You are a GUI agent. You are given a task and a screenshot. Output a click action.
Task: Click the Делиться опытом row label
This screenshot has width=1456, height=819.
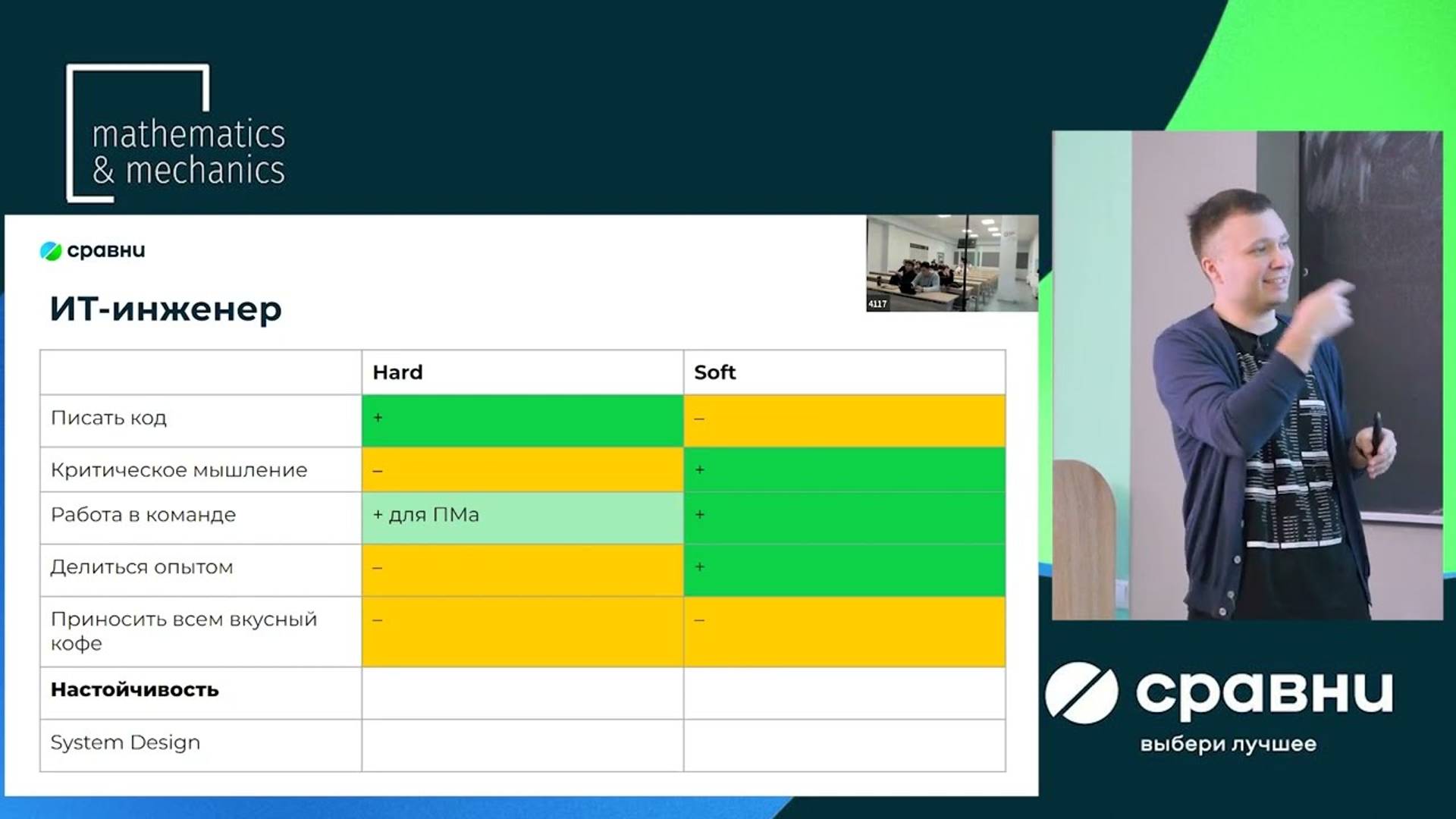coord(142,567)
